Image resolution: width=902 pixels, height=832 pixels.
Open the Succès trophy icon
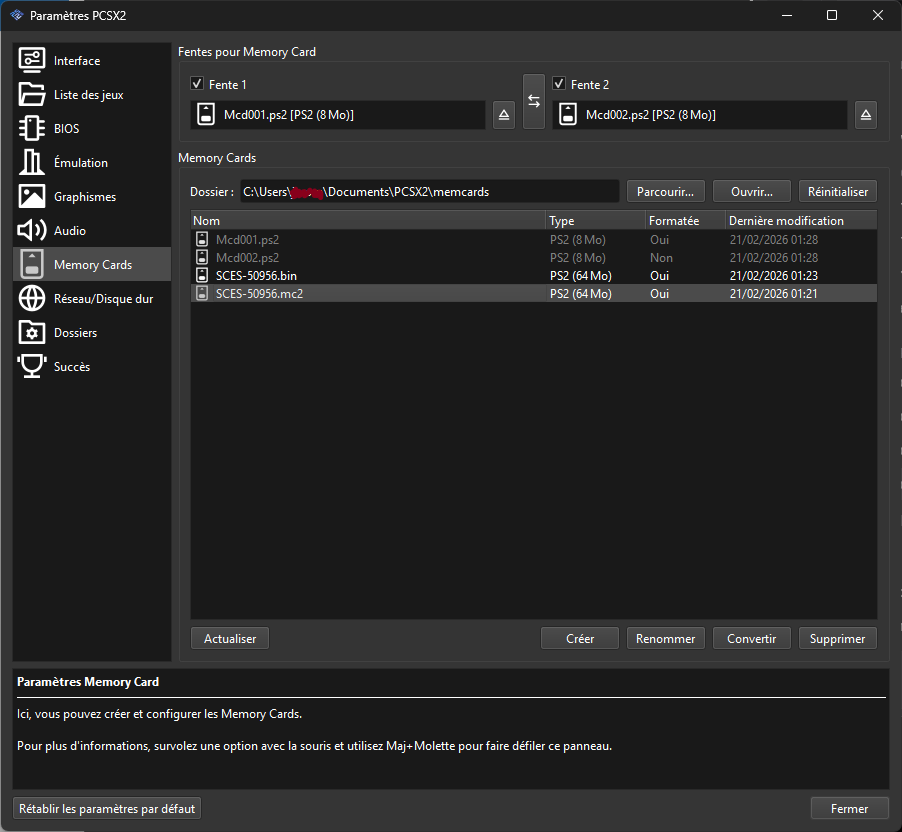point(32,367)
